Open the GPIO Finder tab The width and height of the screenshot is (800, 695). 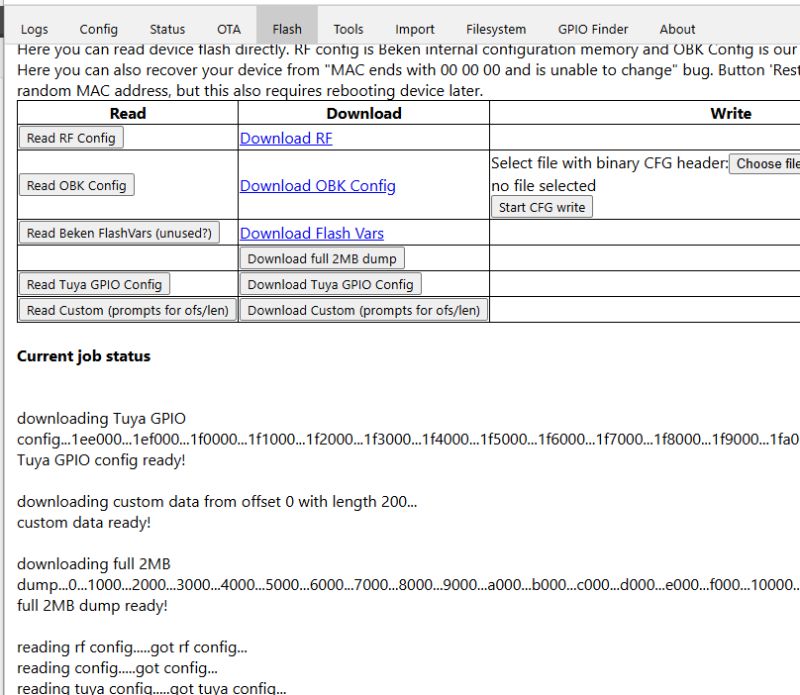[x=592, y=29]
